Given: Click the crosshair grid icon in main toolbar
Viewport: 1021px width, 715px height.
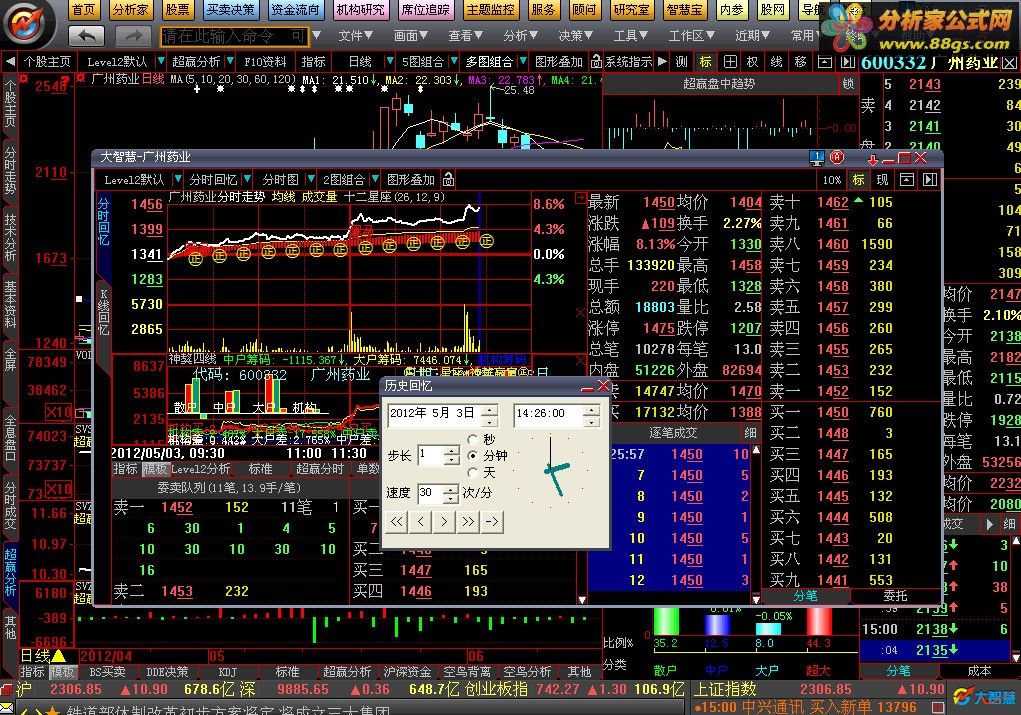Looking at the screenshot, I should click(731, 62).
